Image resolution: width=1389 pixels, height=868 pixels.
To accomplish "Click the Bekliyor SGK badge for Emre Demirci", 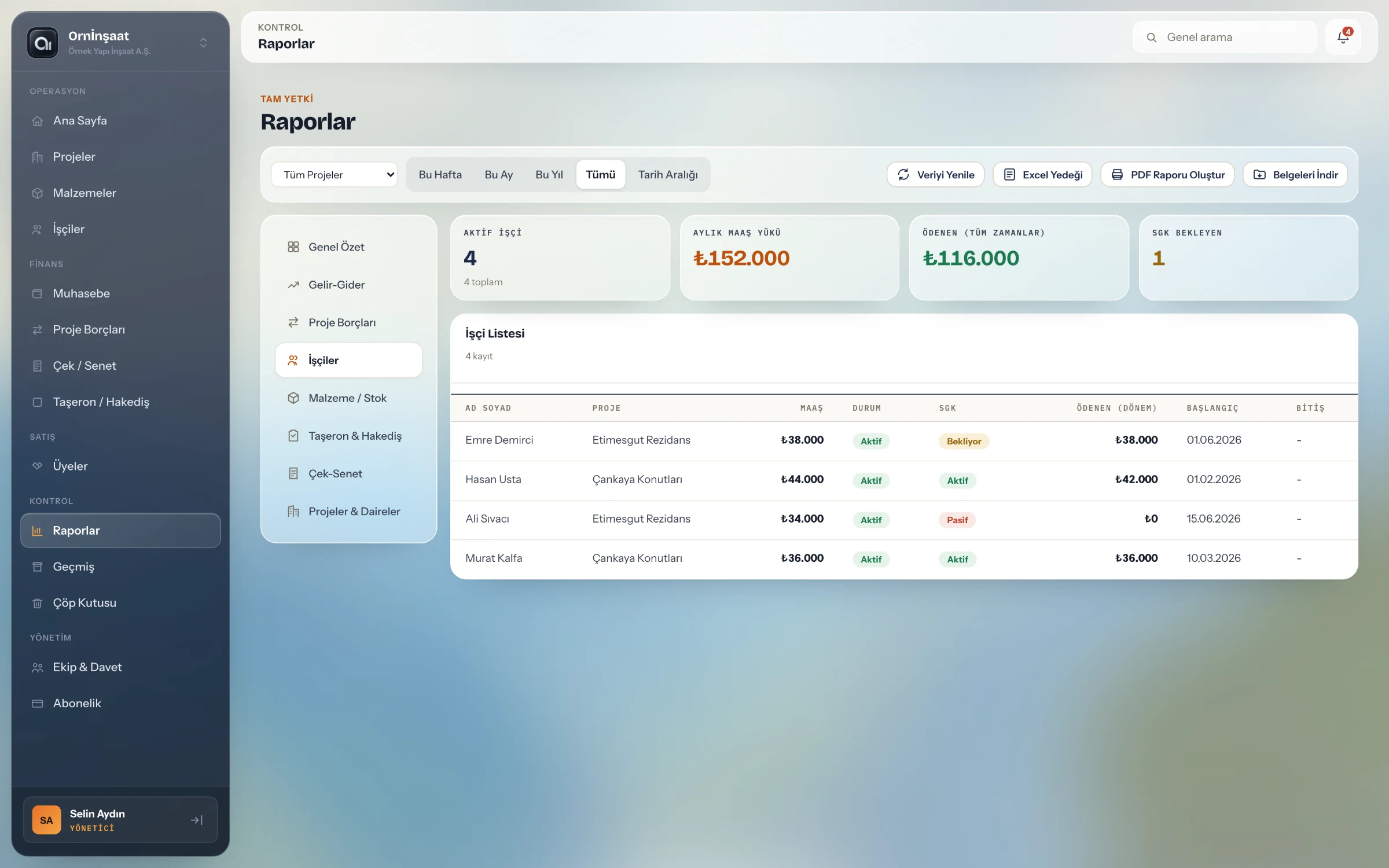I will (964, 442).
